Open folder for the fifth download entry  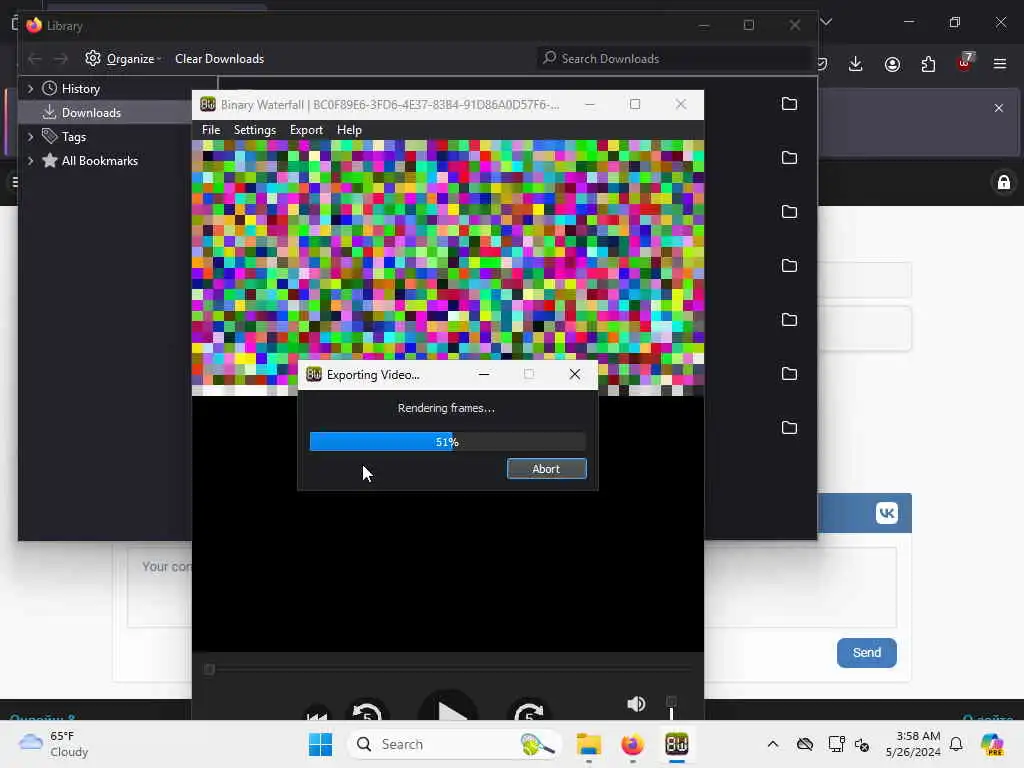(790, 319)
